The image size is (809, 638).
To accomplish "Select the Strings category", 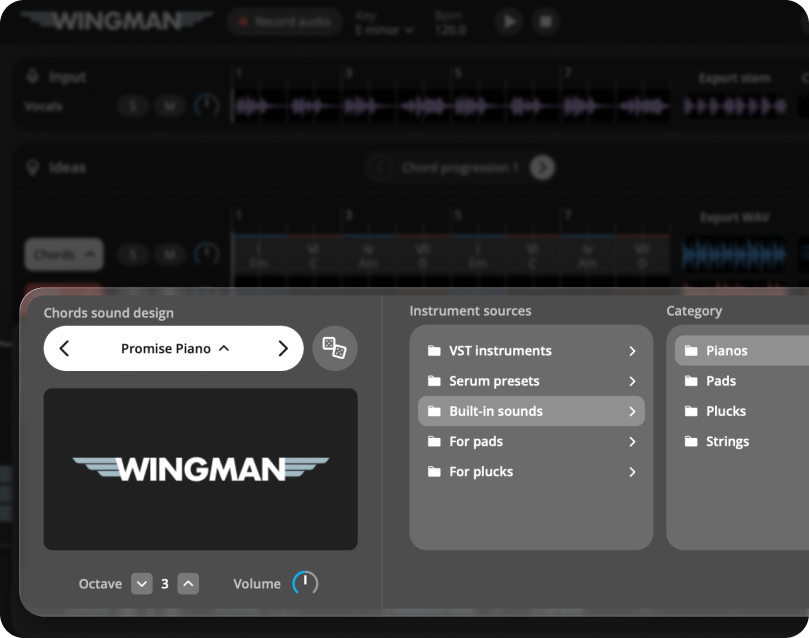I will [x=742, y=441].
